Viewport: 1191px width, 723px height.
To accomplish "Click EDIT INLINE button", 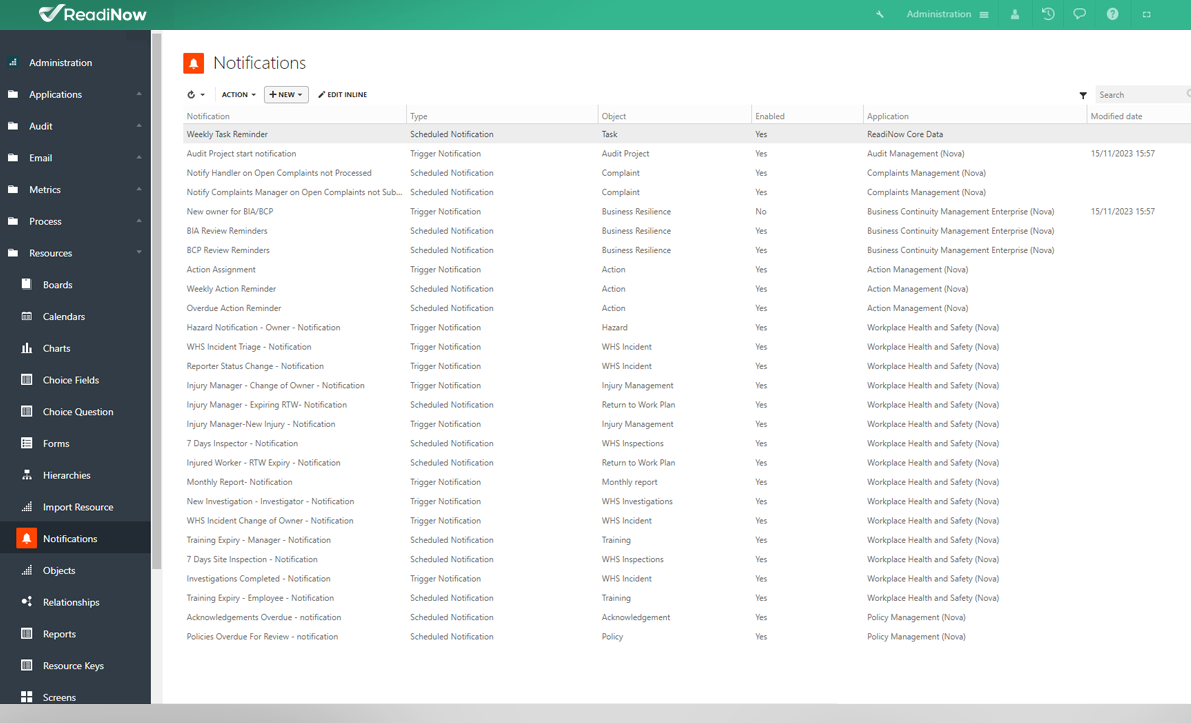I will coord(343,95).
